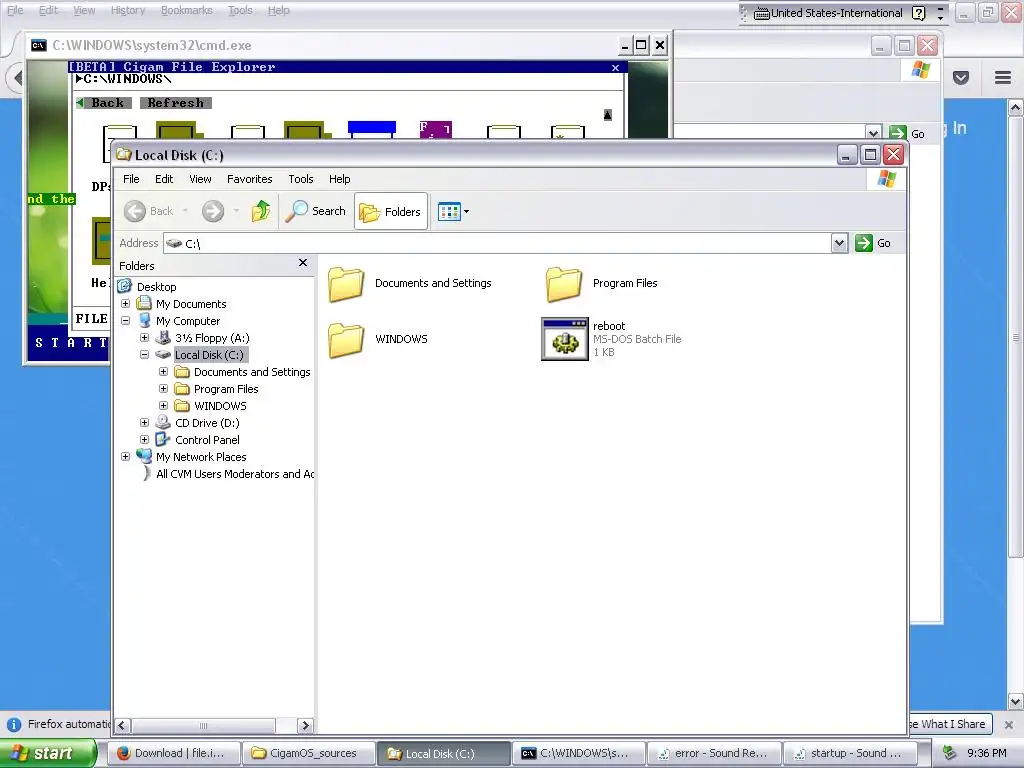
Task: Switch to error - Sound Recorder taskbar item
Action: 714,753
